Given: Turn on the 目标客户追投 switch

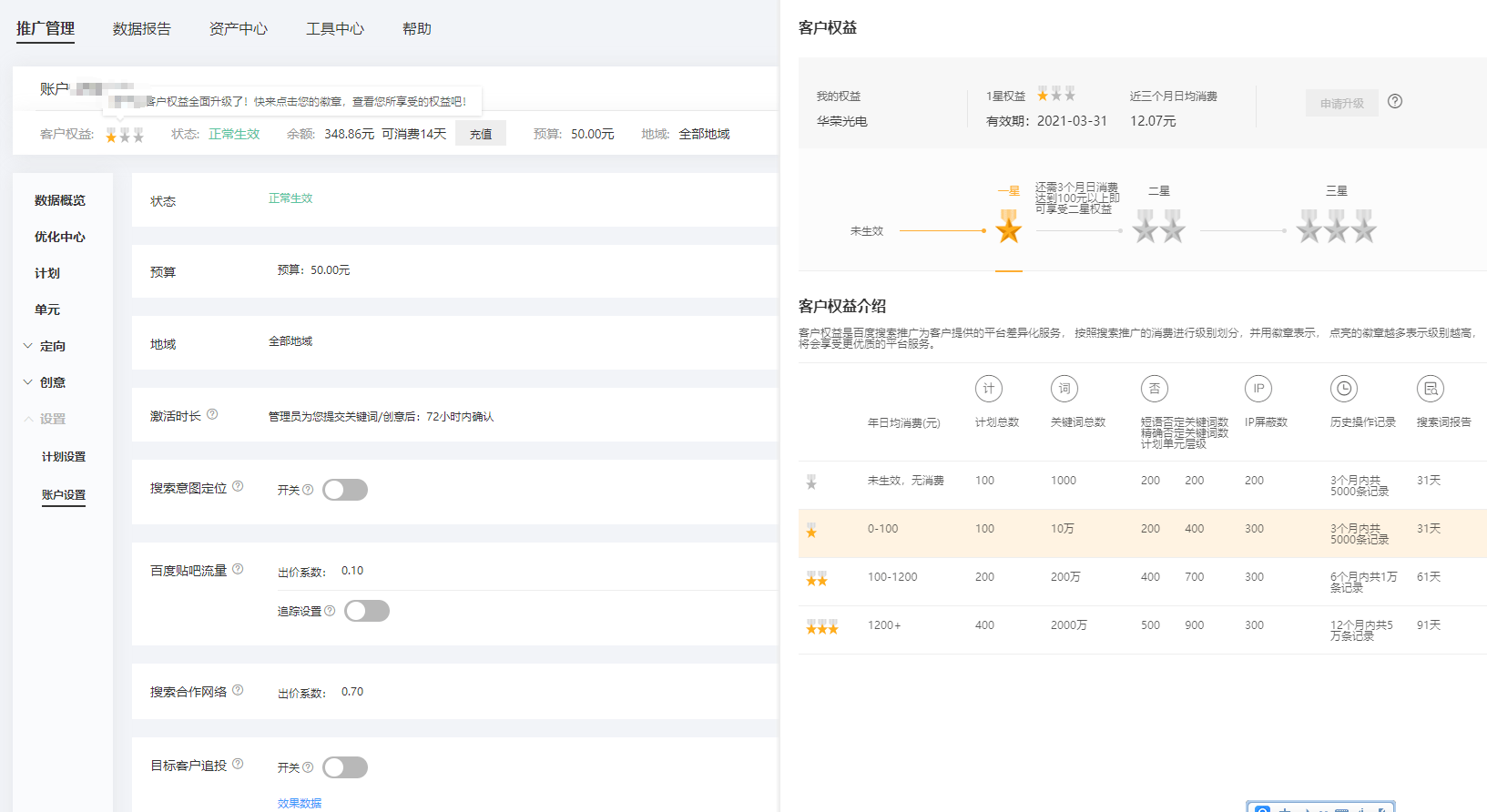Looking at the screenshot, I should click(x=345, y=767).
